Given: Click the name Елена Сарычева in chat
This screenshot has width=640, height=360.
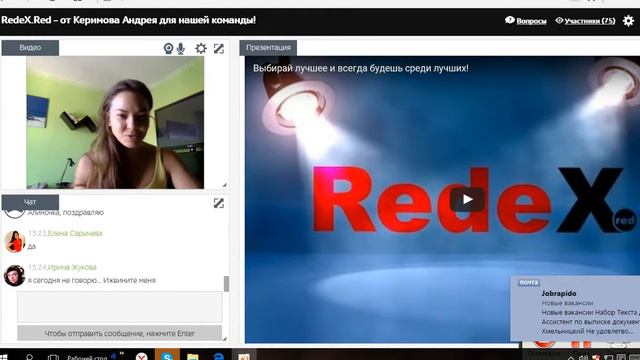Looking at the screenshot, I should tap(75, 233).
